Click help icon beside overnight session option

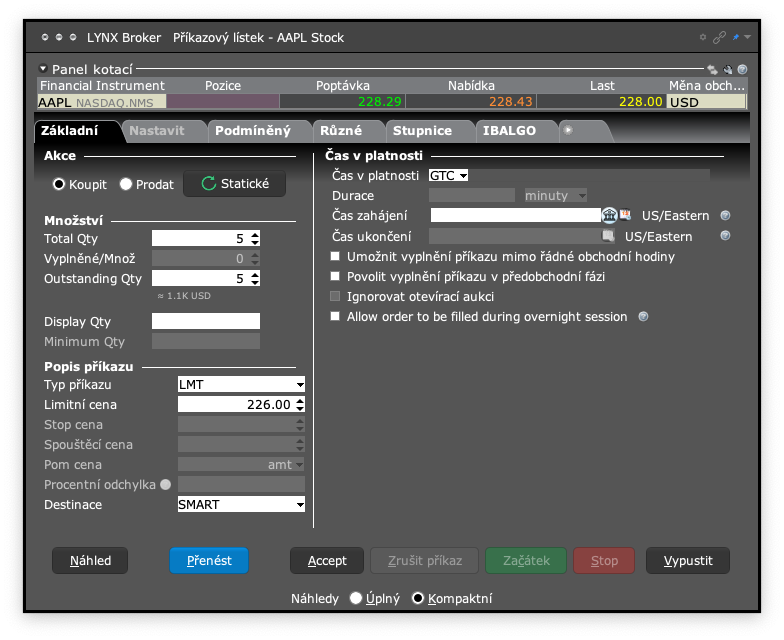pos(644,316)
